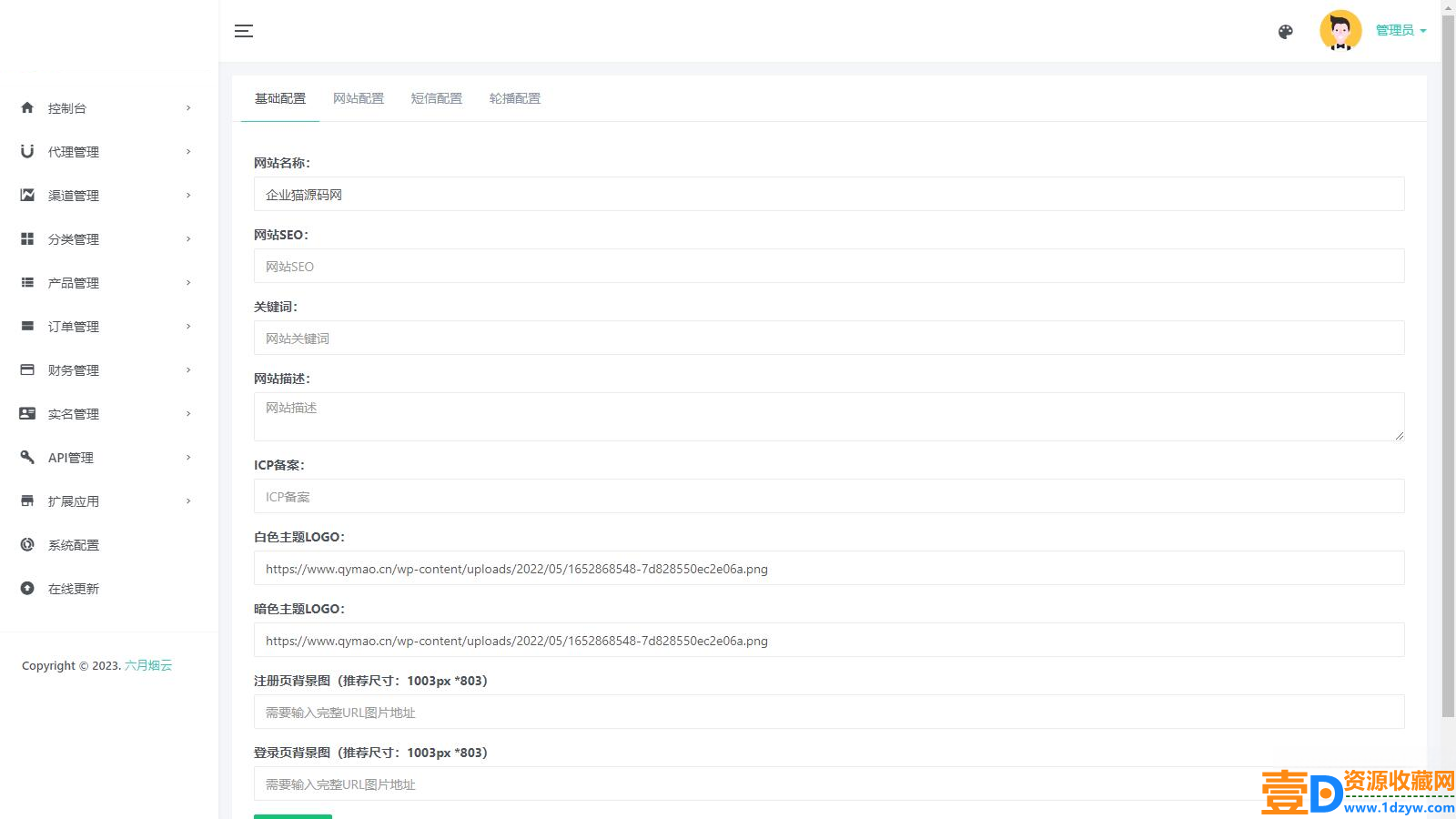The height and width of the screenshot is (819, 1456).
Task: Click the 财务管理 card icon
Action: [27, 369]
